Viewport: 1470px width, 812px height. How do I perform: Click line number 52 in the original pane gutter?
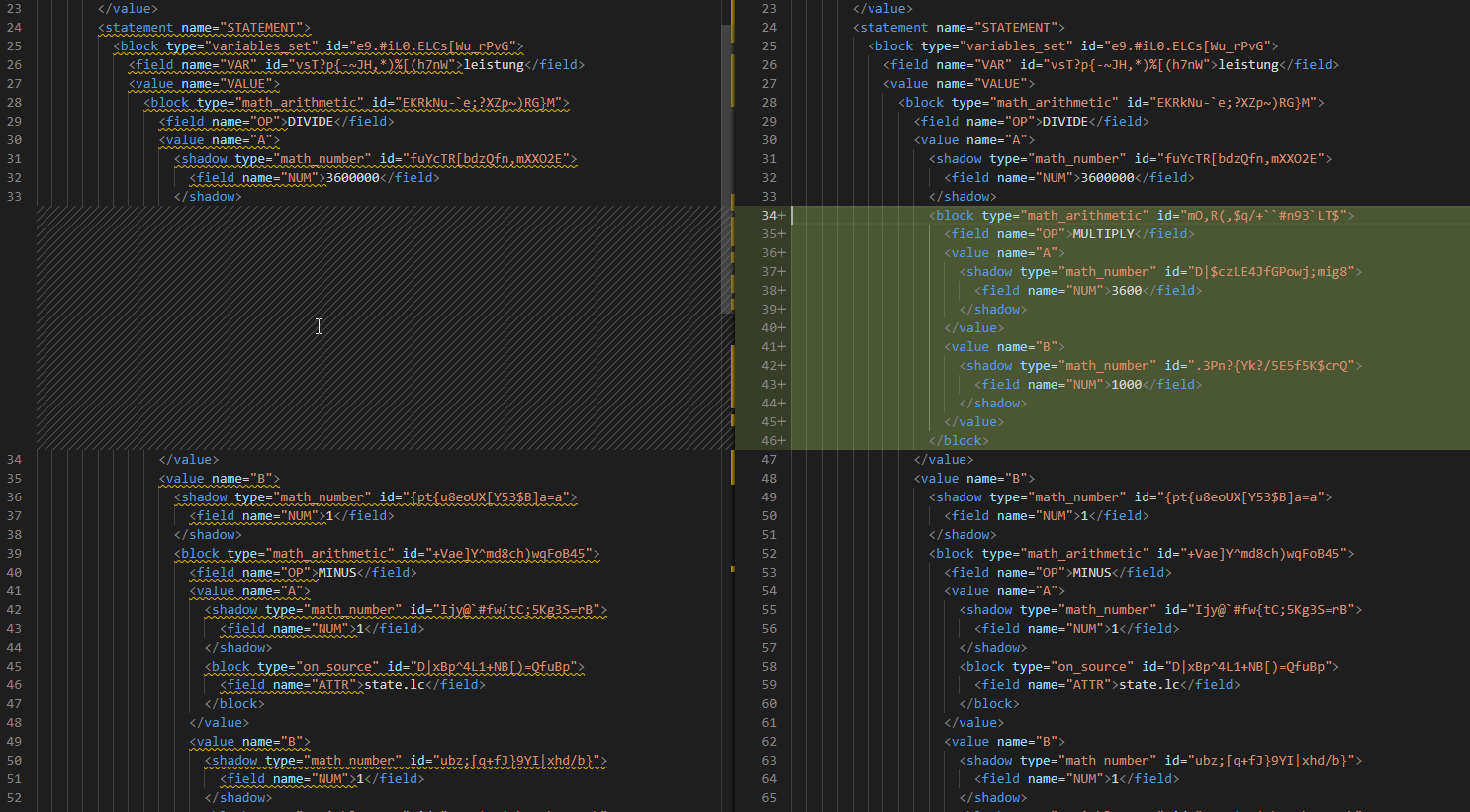point(14,798)
